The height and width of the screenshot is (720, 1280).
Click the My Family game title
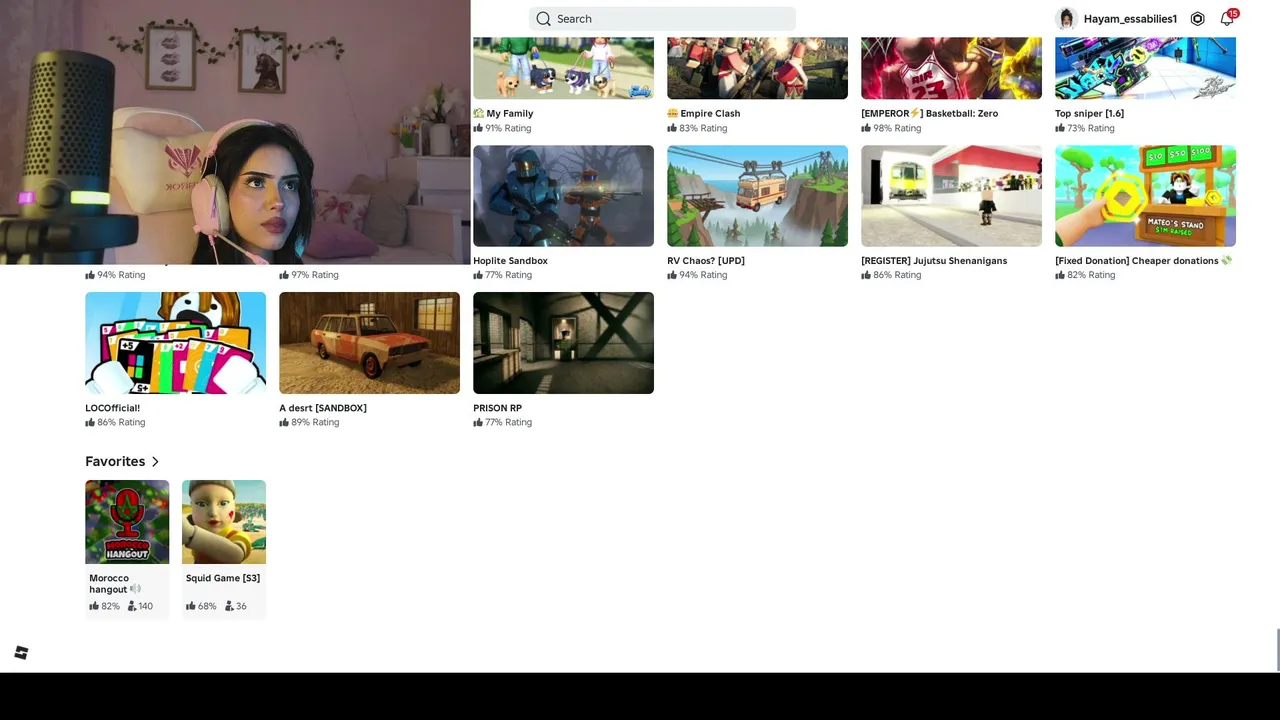click(x=503, y=114)
